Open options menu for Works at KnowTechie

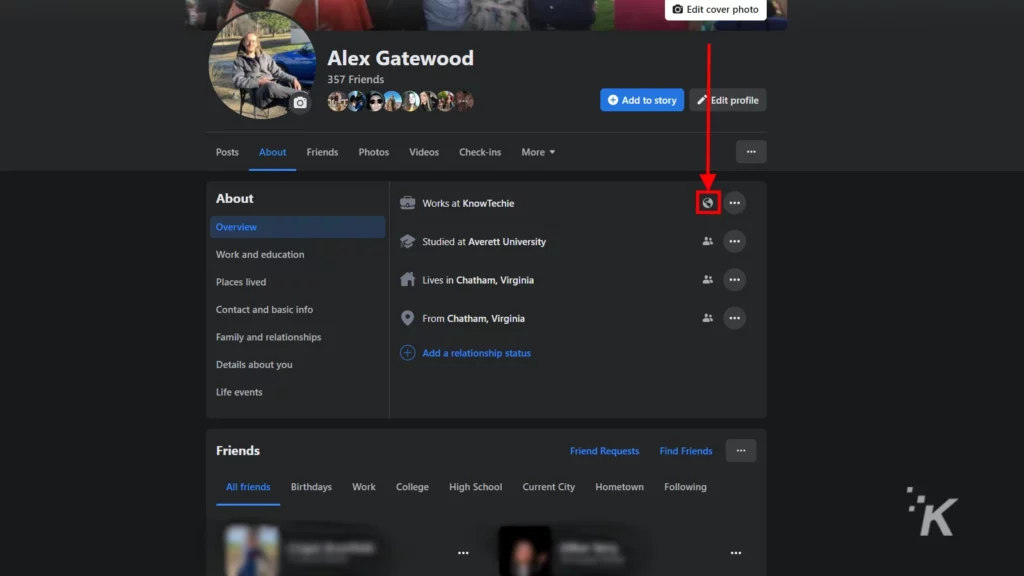pyautogui.click(x=734, y=203)
